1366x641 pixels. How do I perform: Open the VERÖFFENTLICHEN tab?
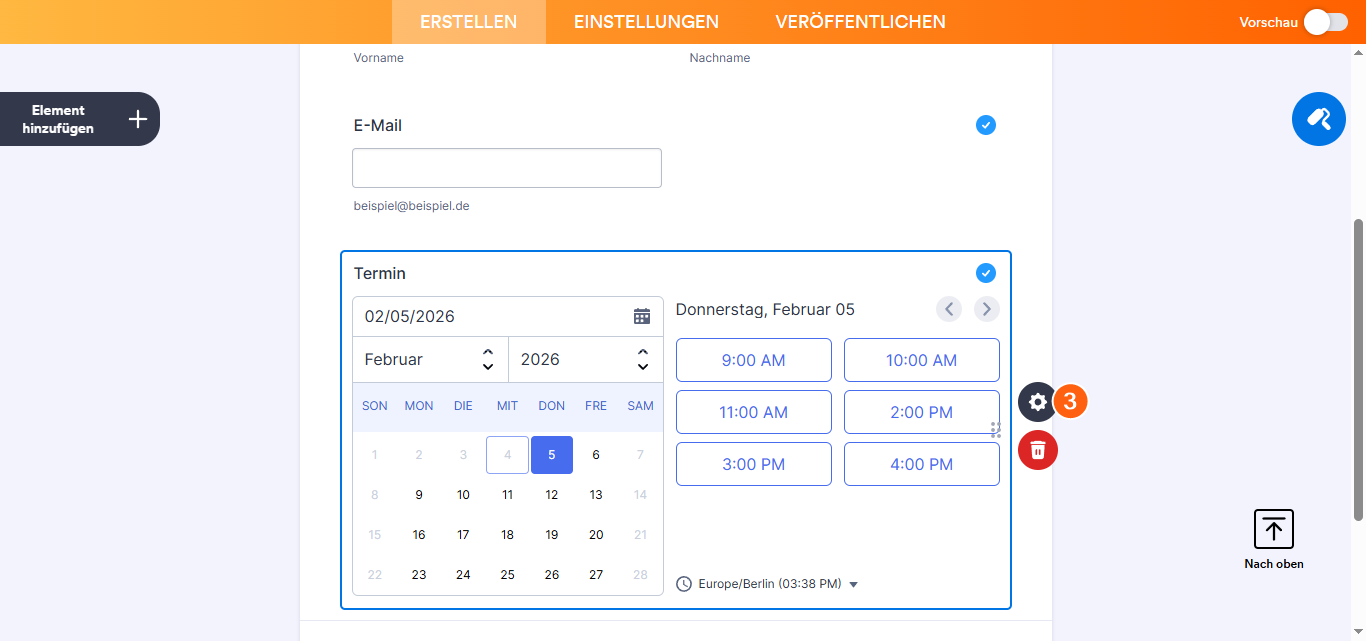tap(860, 21)
